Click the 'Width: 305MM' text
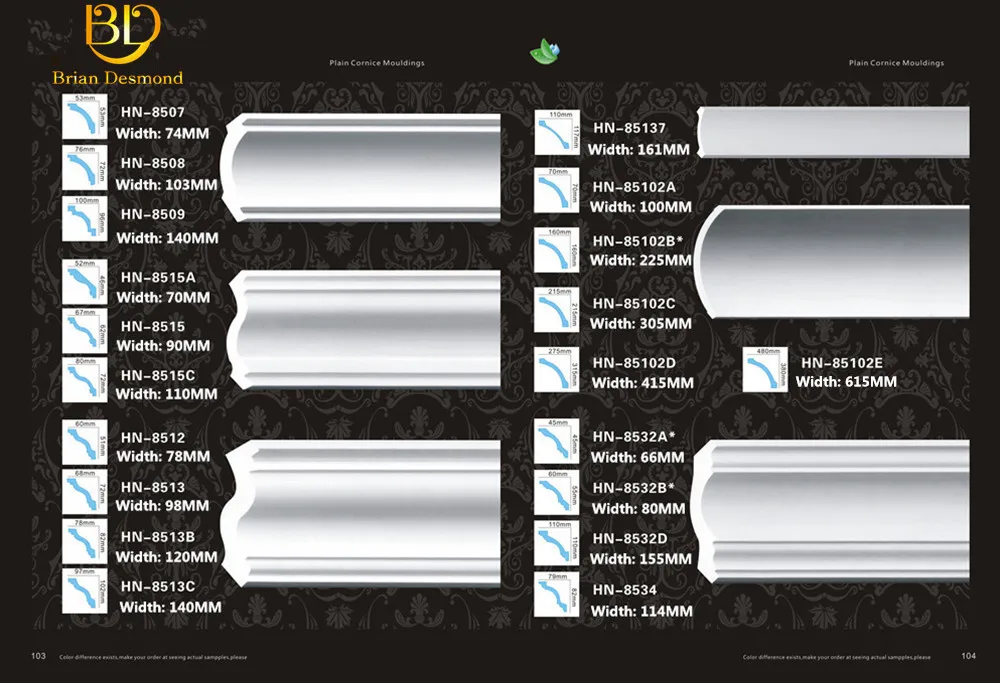The width and height of the screenshot is (1000, 683). point(641,324)
